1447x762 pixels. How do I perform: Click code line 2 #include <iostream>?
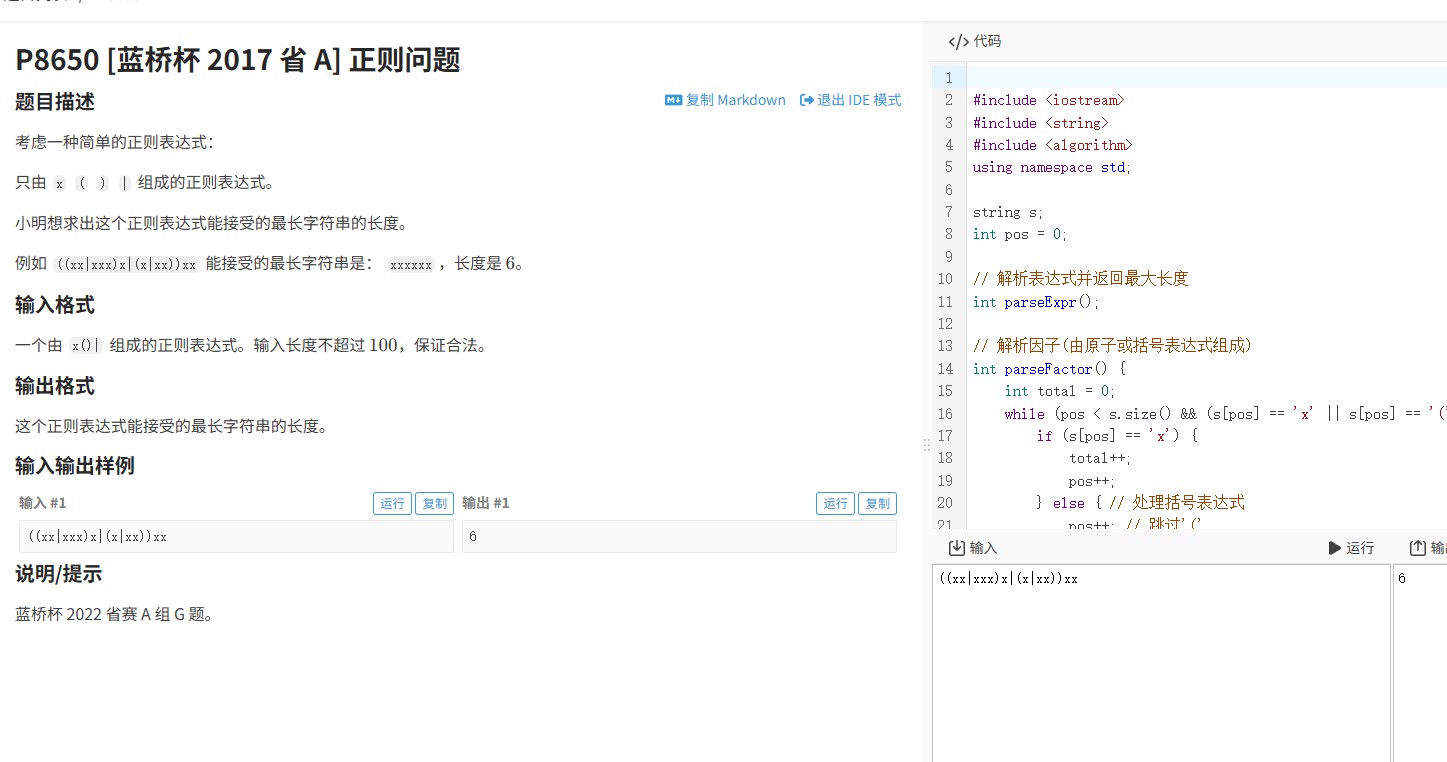coord(1048,100)
